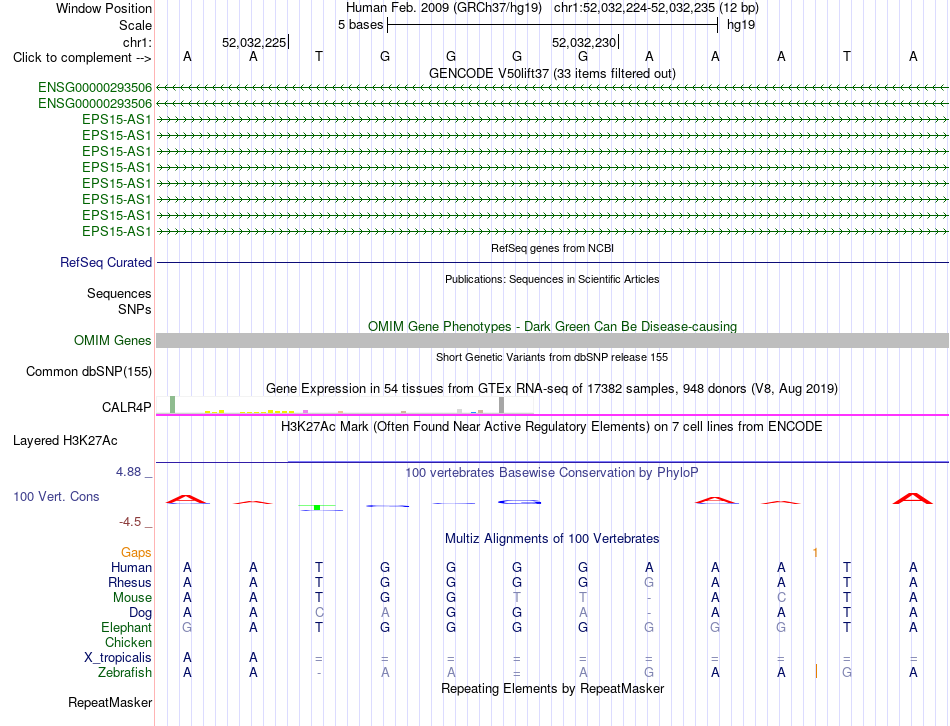The image size is (950, 726).
Task: Select the Elephant species row label
Action: pos(126,627)
